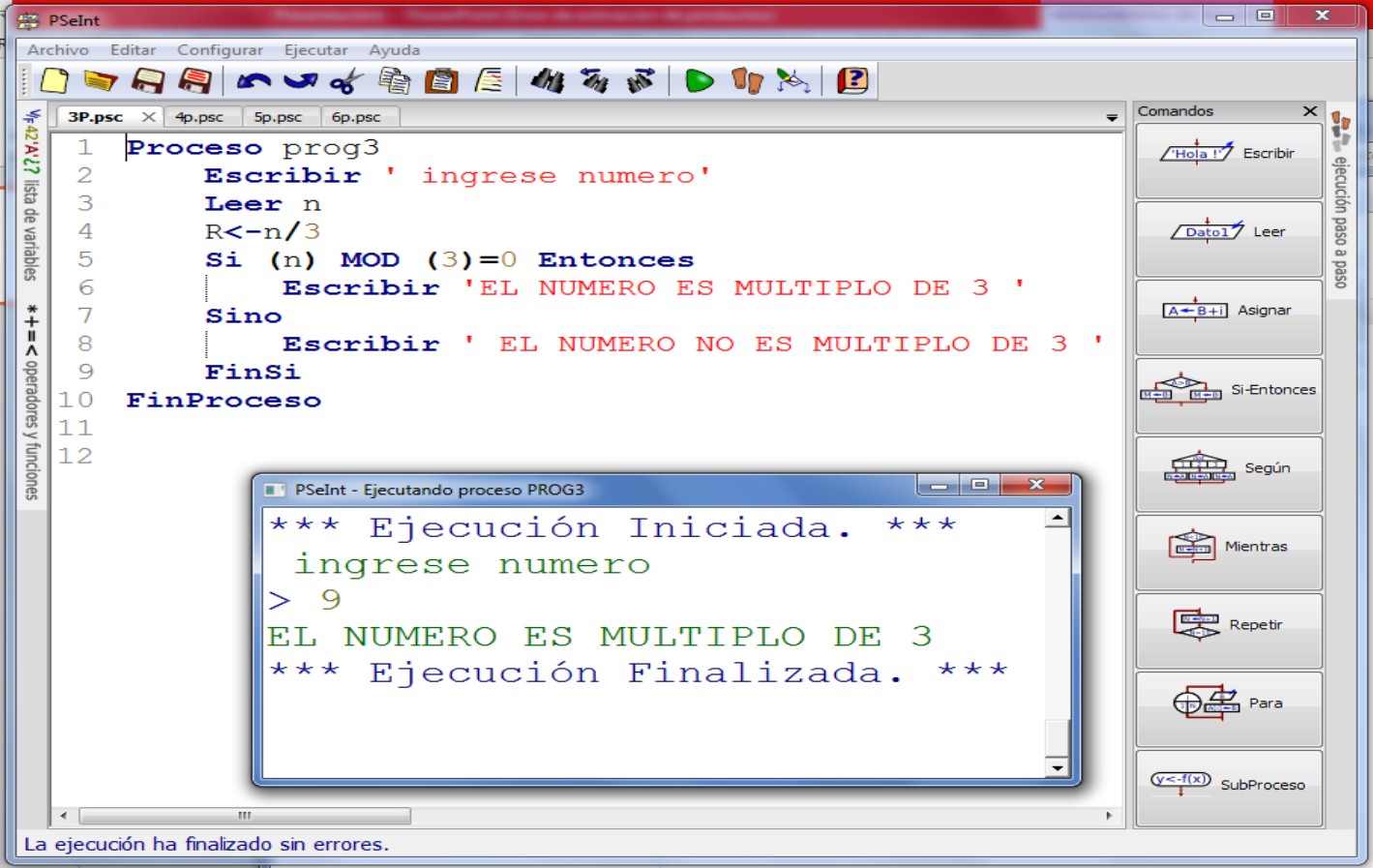The height and width of the screenshot is (868, 1373).
Task: Run the program with the green execute icon
Action: tap(700, 80)
